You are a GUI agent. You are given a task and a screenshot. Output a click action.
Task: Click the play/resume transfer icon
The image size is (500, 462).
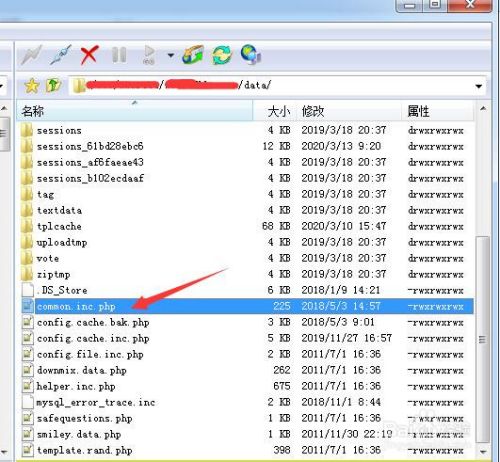149,55
